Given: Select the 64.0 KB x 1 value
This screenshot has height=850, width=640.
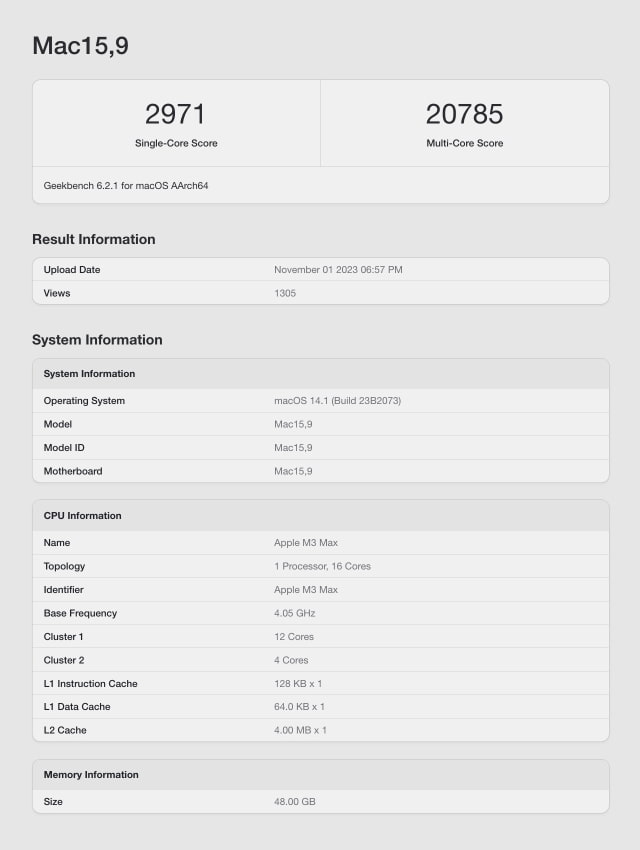Looking at the screenshot, I should point(299,706).
